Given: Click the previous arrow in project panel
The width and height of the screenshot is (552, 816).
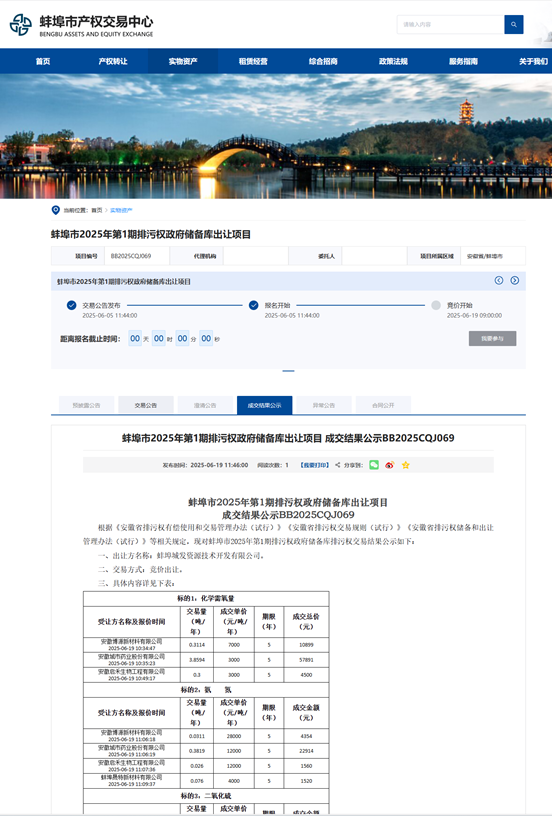Looking at the screenshot, I should 498,280.
